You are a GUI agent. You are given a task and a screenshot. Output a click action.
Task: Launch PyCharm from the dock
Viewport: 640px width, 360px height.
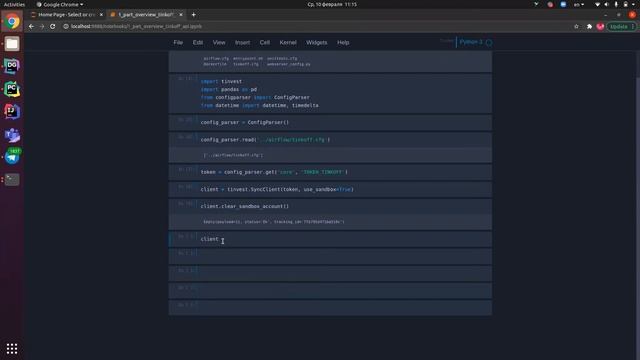coord(12,89)
